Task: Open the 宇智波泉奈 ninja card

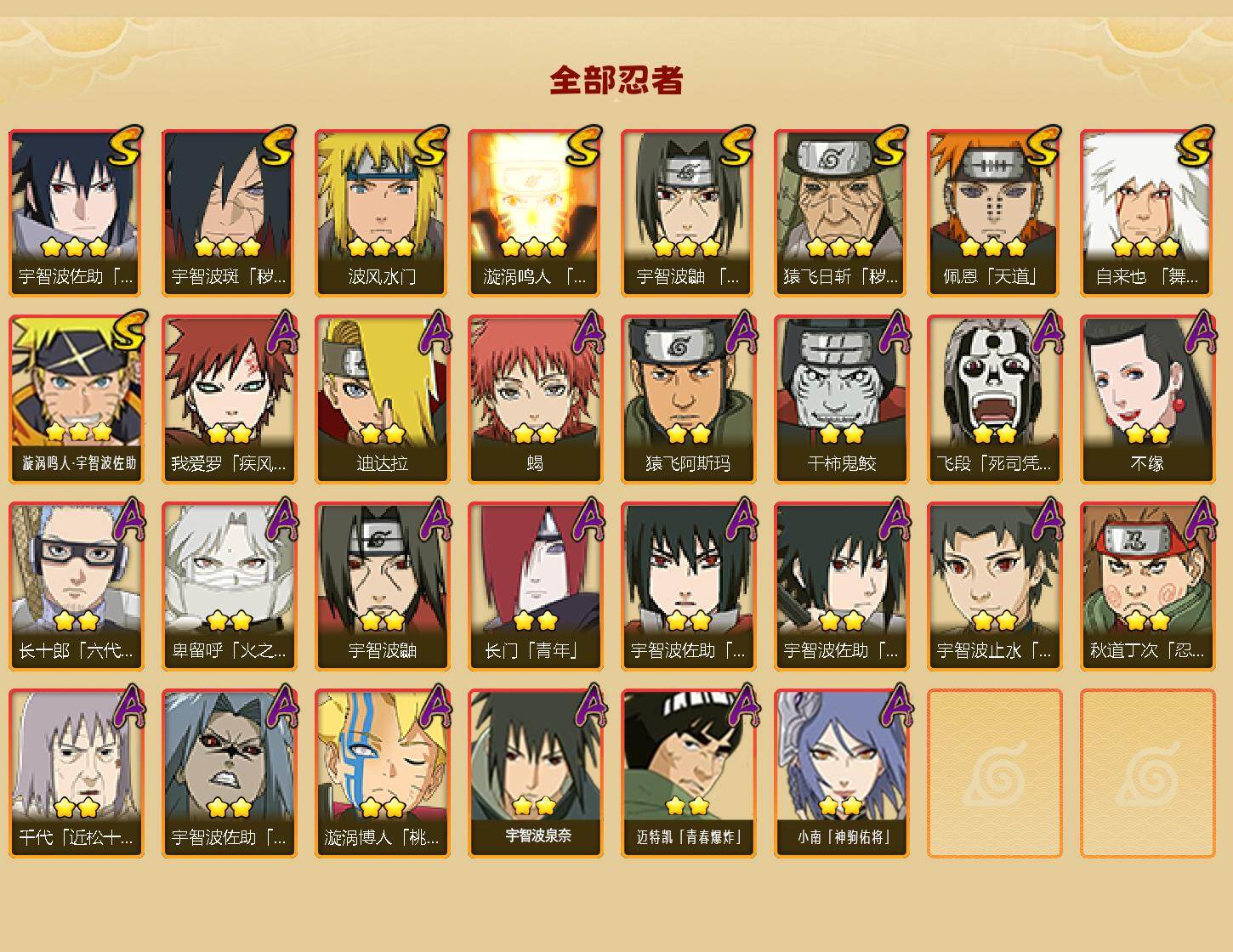Action: pos(535,773)
